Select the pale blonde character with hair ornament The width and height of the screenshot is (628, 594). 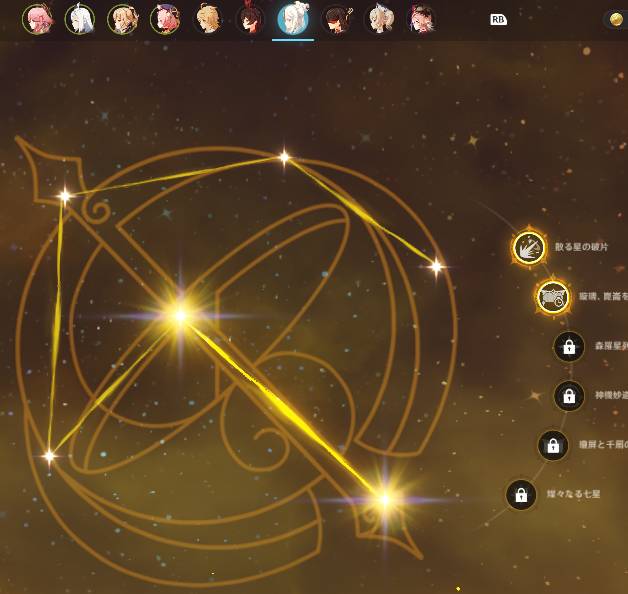tap(379, 19)
